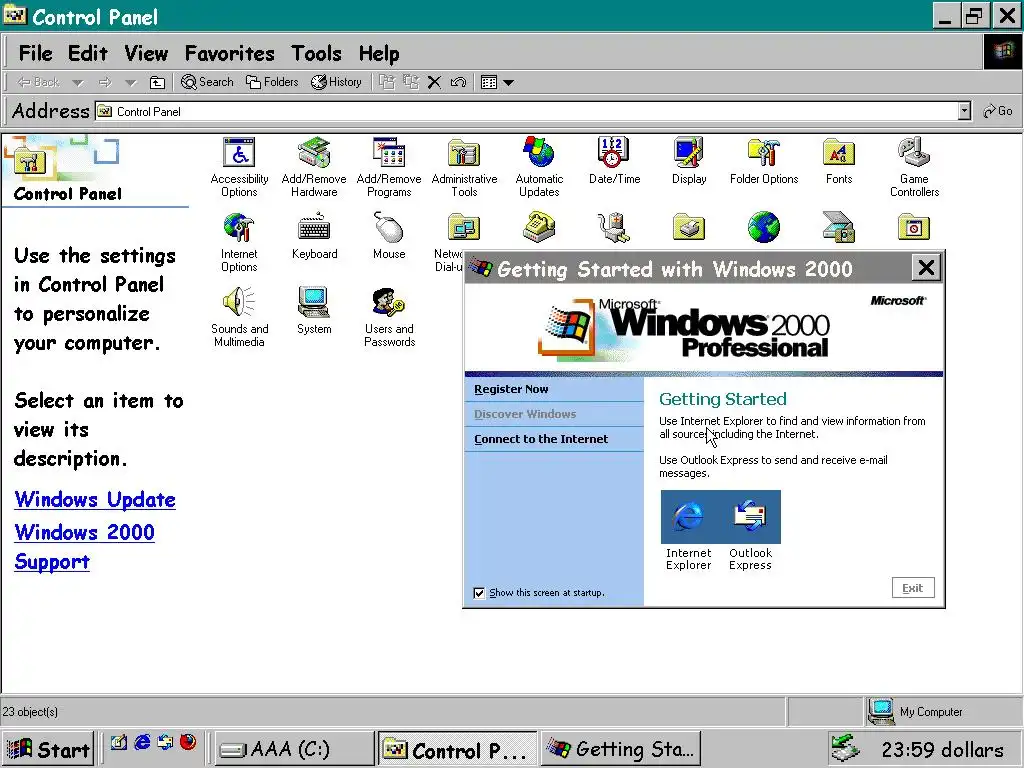
Task: Open the System icon
Action: [x=314, y=311]
